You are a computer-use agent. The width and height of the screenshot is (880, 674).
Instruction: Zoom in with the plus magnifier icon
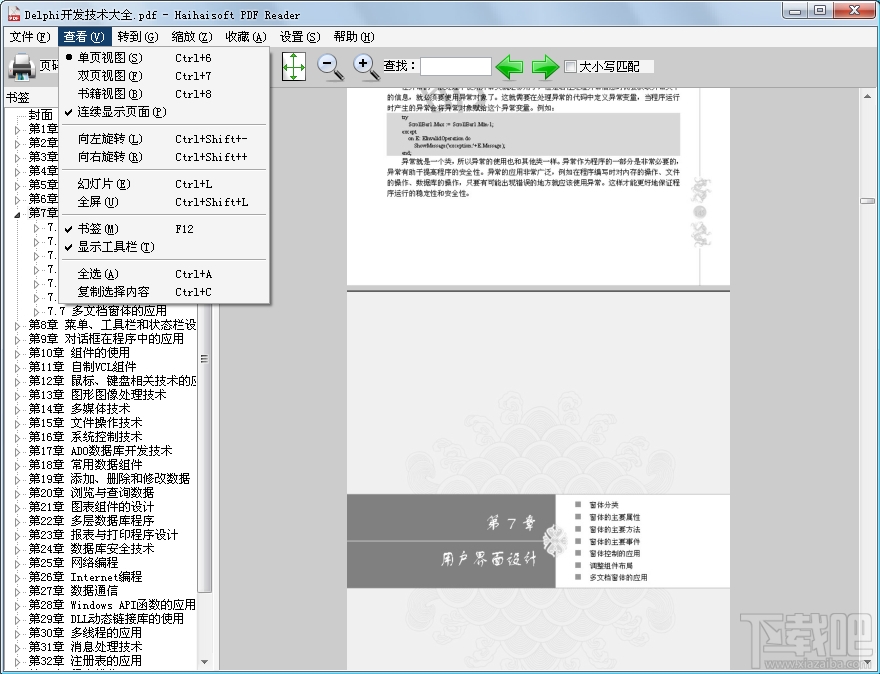tap(362, 65)
